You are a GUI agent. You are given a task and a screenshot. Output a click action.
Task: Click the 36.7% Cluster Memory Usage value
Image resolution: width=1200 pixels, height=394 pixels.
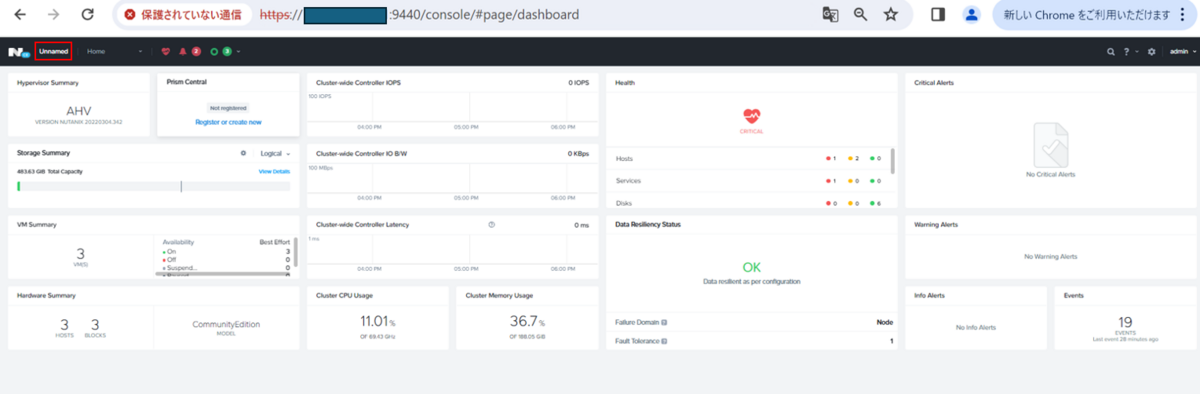(x=527, y=322)
